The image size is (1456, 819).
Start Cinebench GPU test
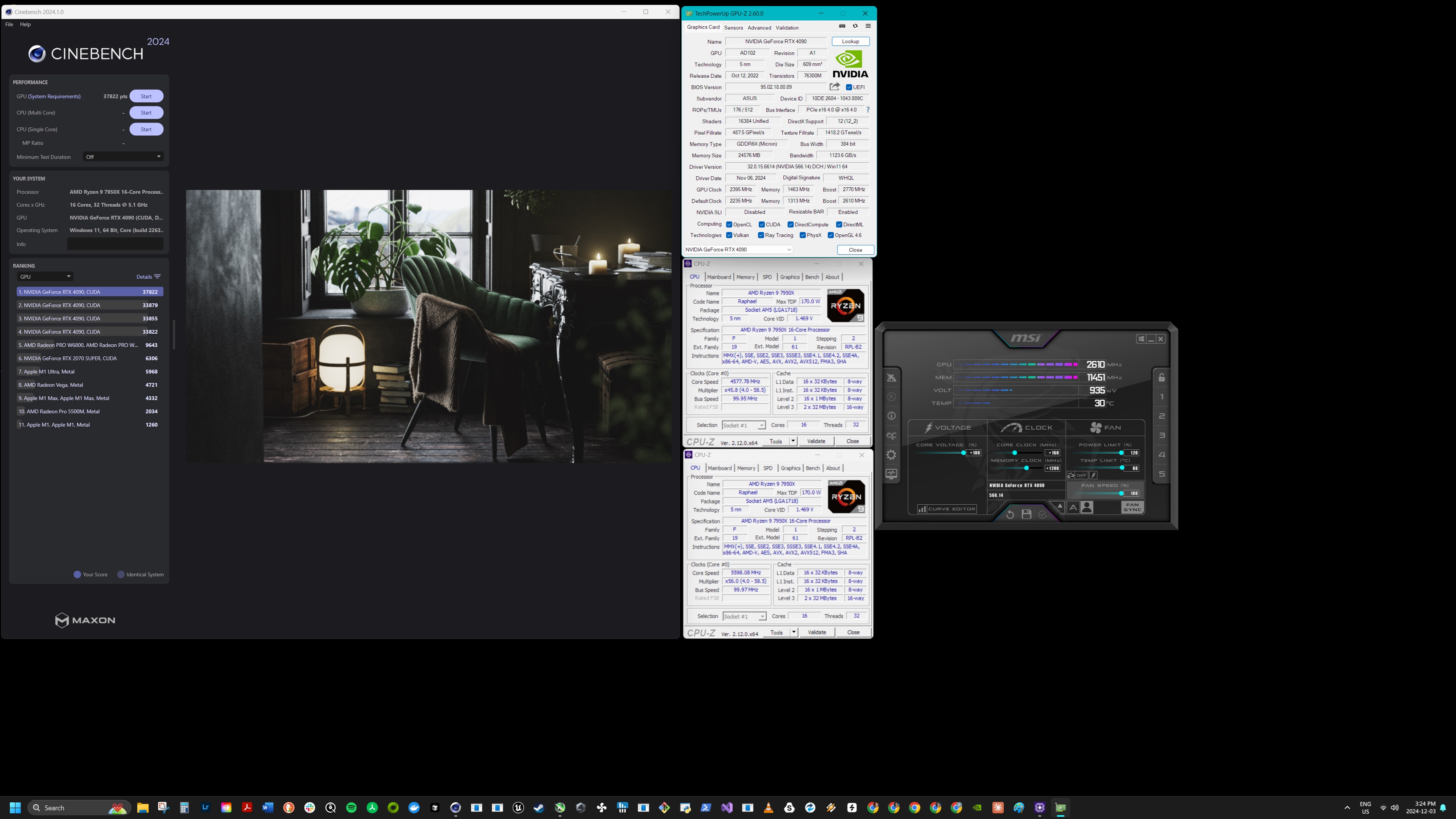point(146,96)
